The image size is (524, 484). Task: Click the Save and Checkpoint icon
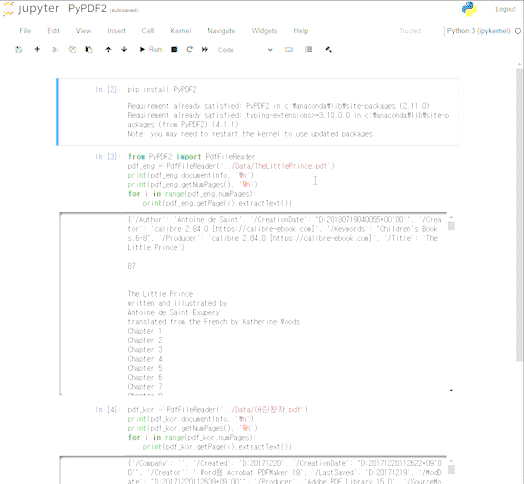tap(19, 49)
